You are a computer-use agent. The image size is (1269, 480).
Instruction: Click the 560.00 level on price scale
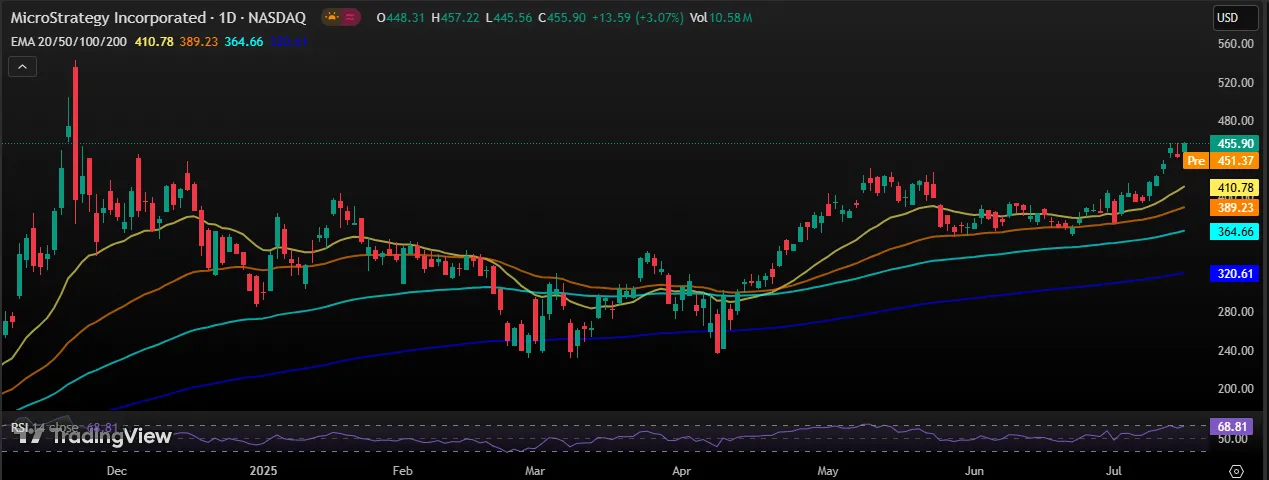(x=1235, y=44)
